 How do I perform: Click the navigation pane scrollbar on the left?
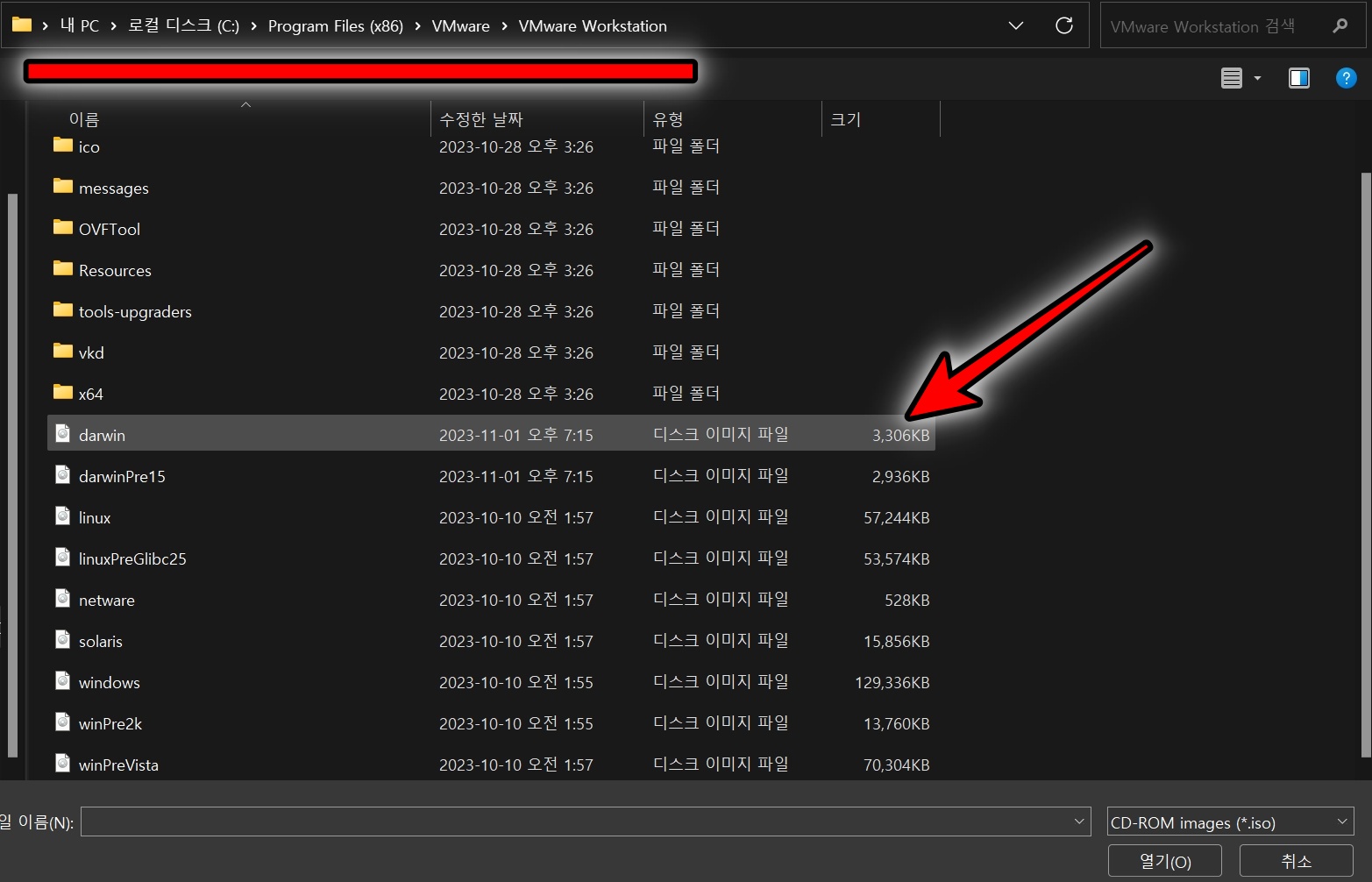point(12,473)
